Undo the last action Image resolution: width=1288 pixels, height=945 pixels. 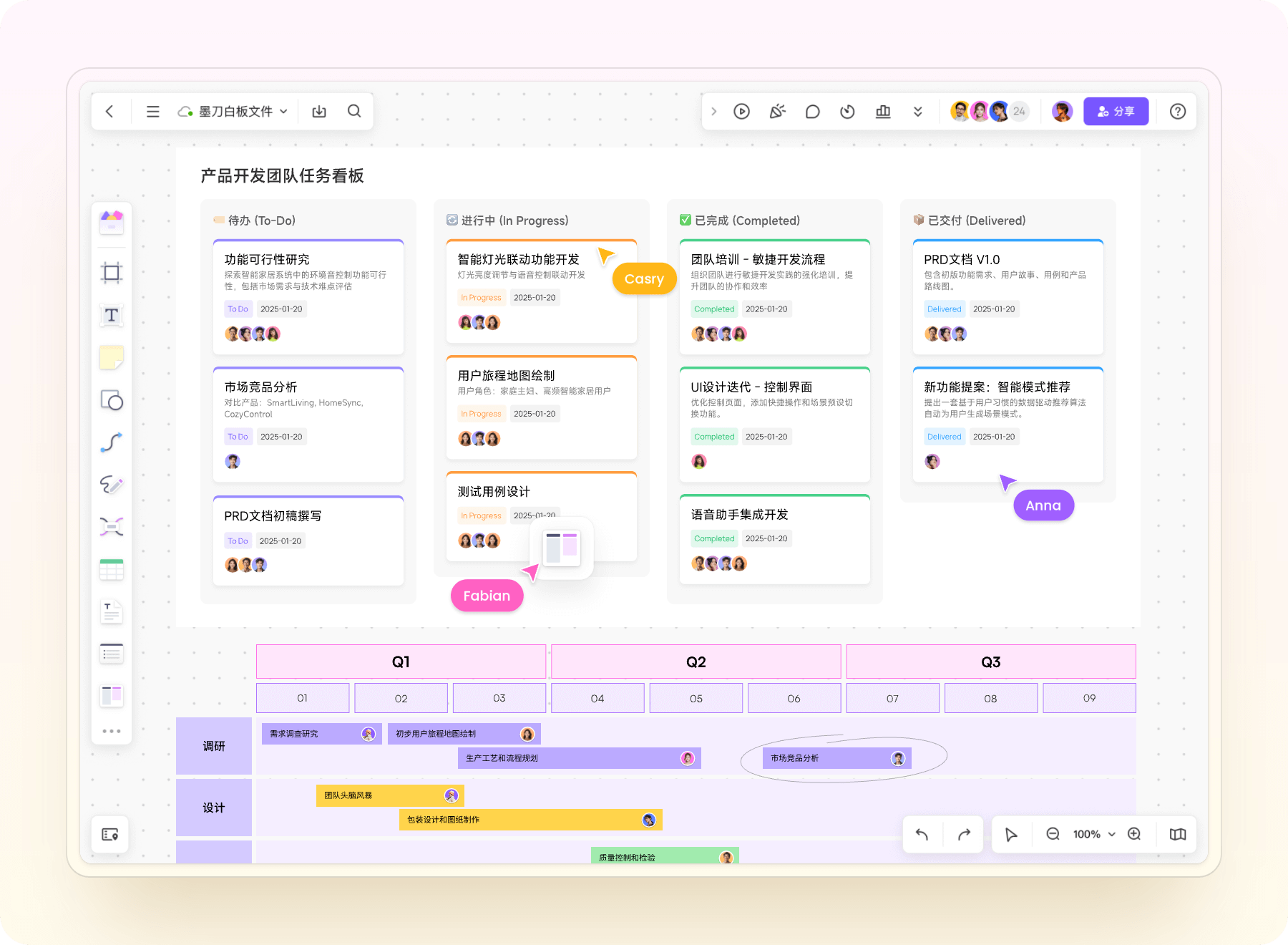922,834
